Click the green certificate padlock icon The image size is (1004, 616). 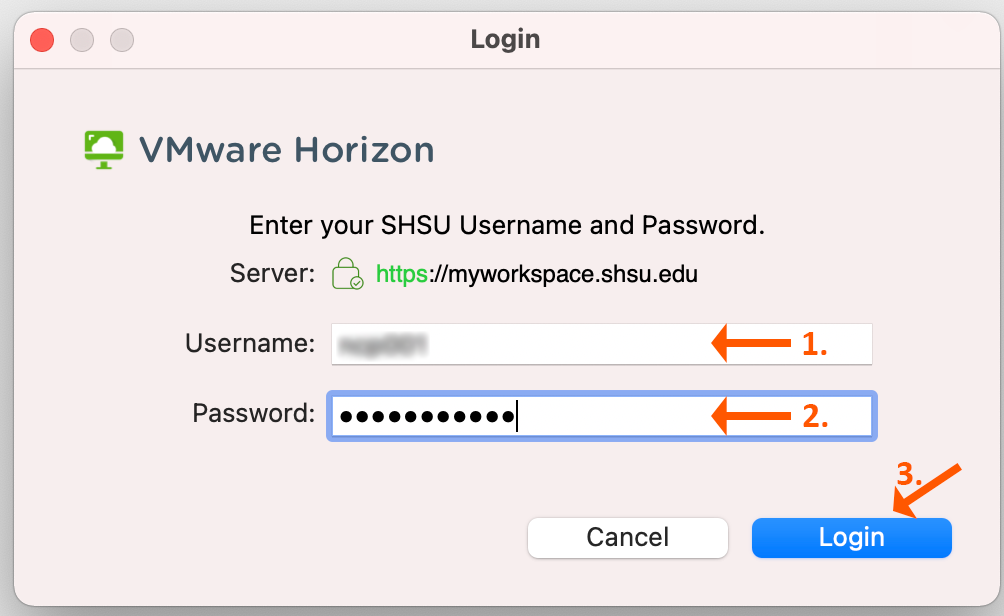point(345,272)
